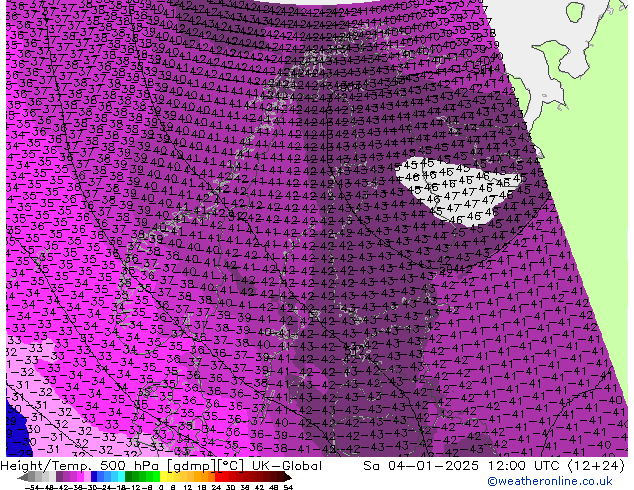The height and width of the screenshot is (490, 634).
Task: Click the dark green legend swatch near -18
Action: [129, 477]
